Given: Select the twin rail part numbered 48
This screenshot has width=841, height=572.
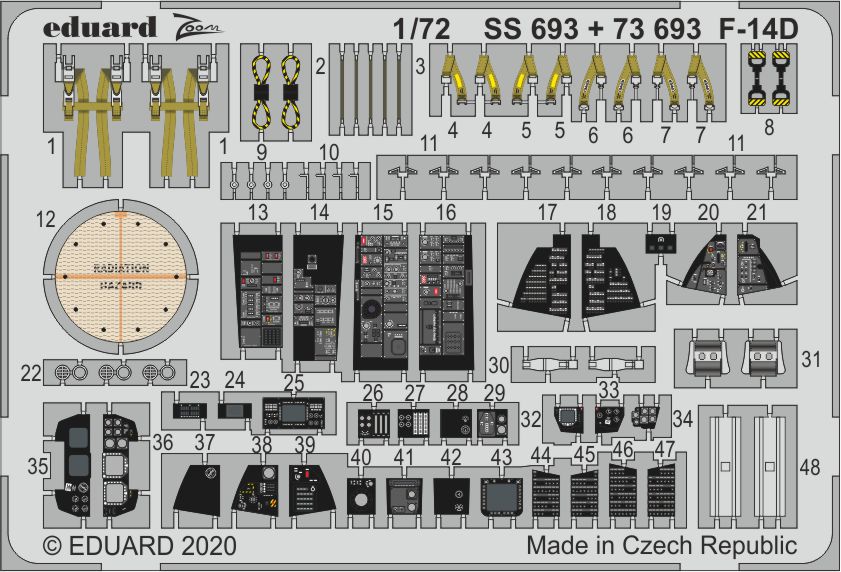Looking at the screenshot, I should (751, 465).
